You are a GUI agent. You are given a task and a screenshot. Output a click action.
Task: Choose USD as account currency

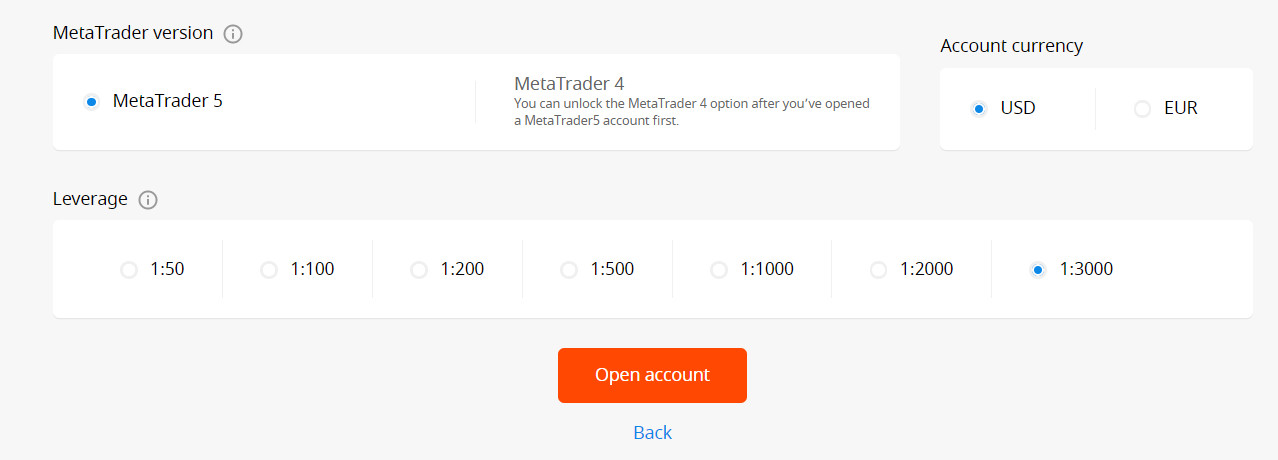(979, 109)
